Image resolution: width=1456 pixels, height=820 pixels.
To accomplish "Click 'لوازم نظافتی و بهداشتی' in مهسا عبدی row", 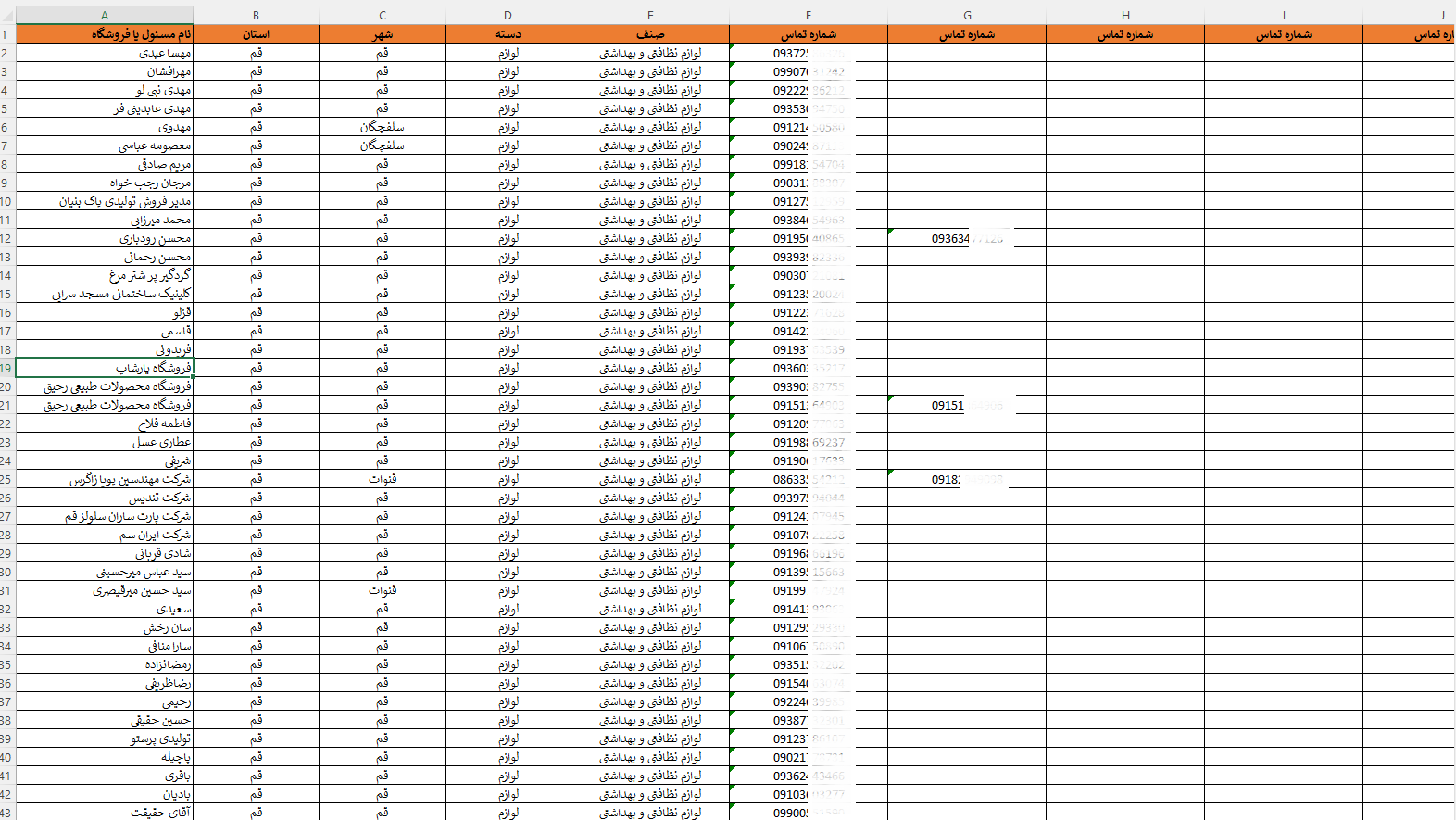I will pos(650,53).
